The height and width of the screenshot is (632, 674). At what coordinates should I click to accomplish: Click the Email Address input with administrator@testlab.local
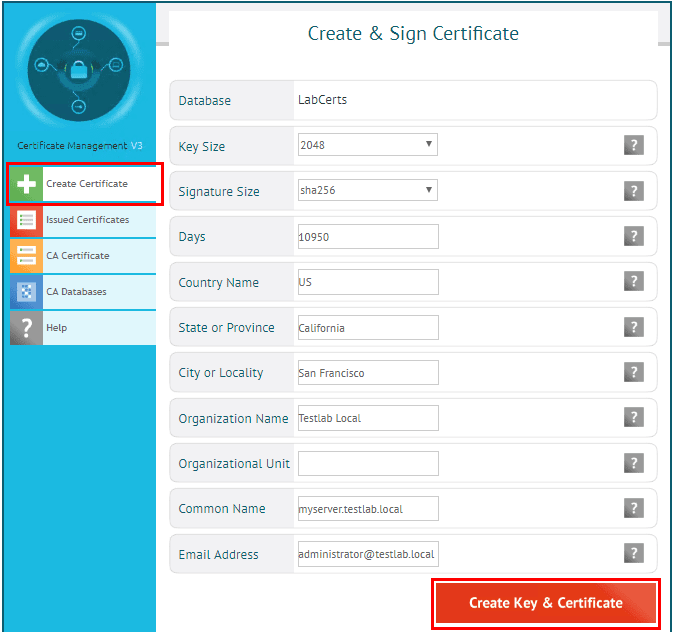click(x=368, y=554)
